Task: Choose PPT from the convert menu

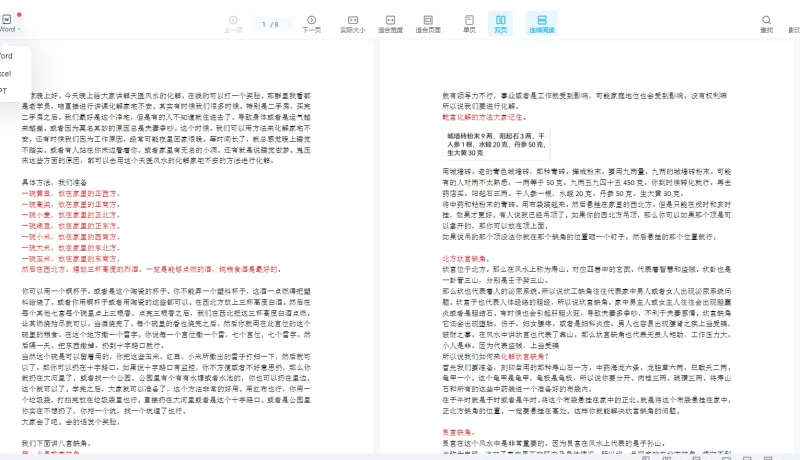Action: pos(5,91)
